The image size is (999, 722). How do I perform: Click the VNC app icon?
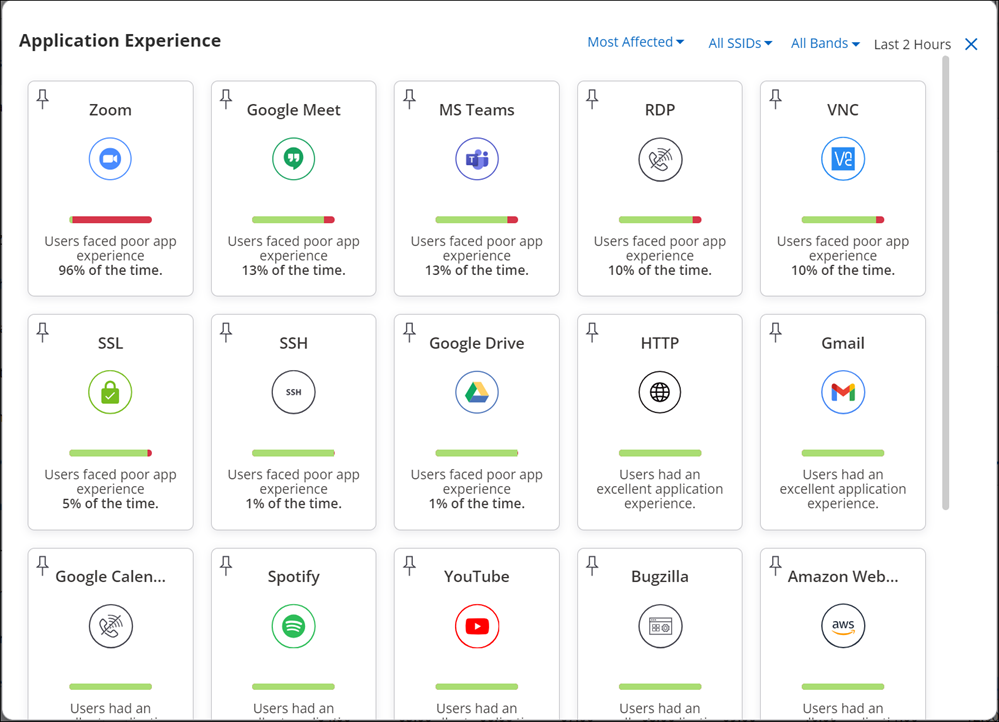pyautogui.click(x=843, y=159)
